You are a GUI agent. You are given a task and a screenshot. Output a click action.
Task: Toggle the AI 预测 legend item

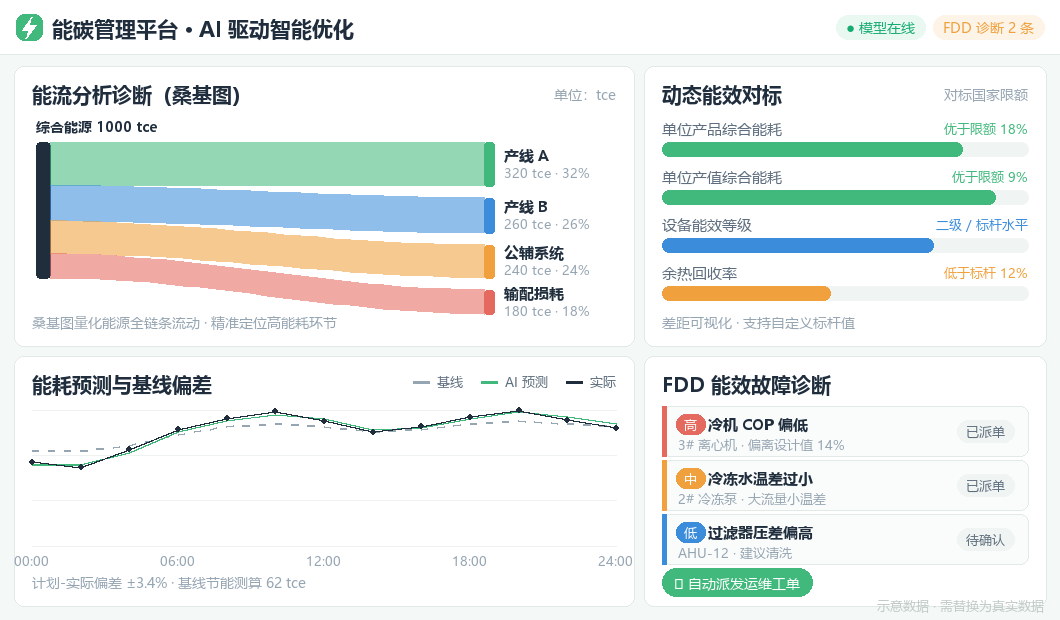(514, 383)
